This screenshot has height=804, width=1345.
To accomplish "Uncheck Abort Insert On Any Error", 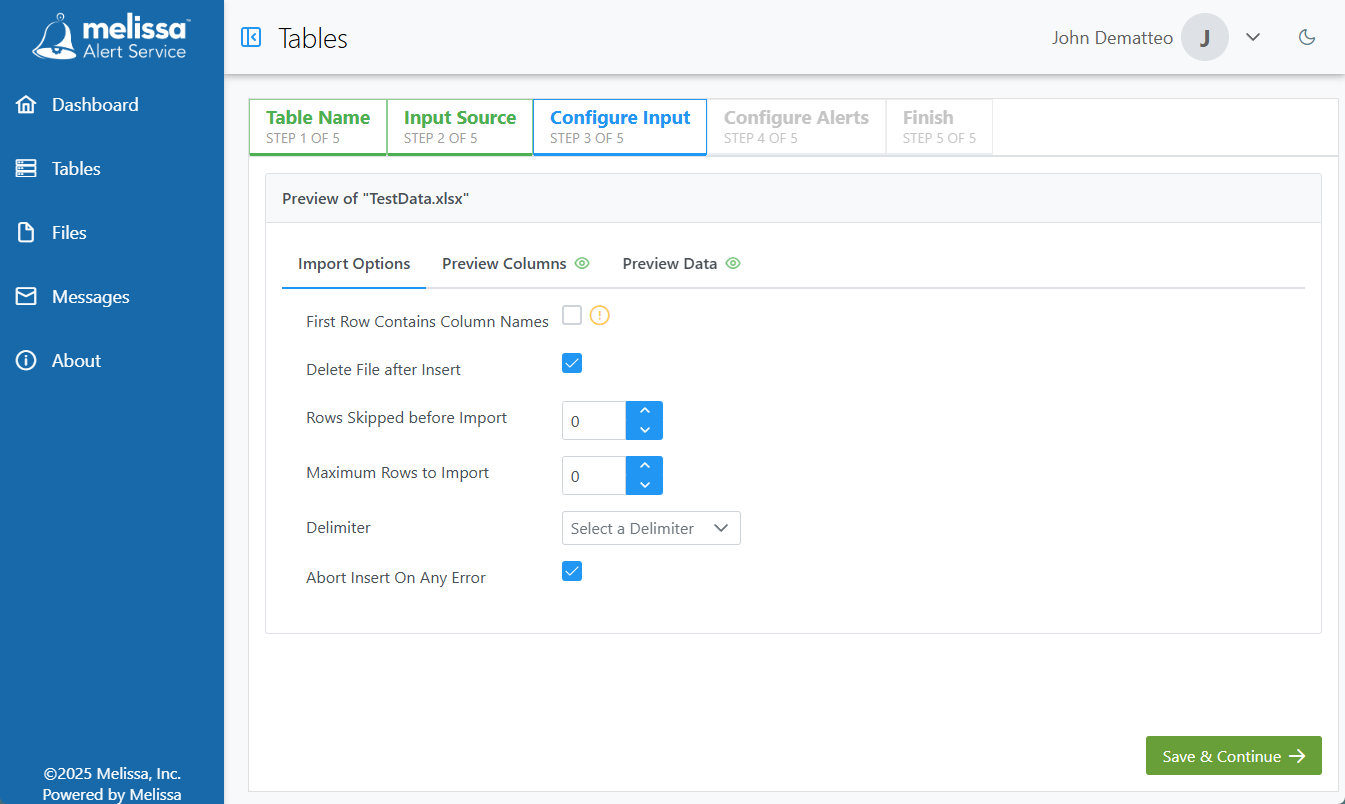I will point(572,570).
